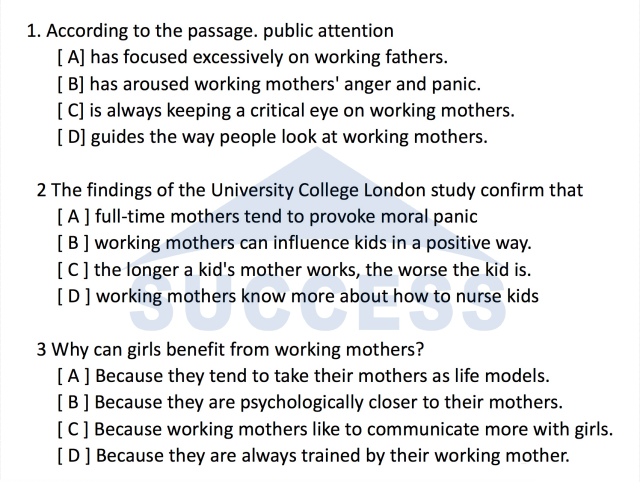Select option D 'guides the way people look'
This screenshot has height=482, width=640.
coord(273,137)
